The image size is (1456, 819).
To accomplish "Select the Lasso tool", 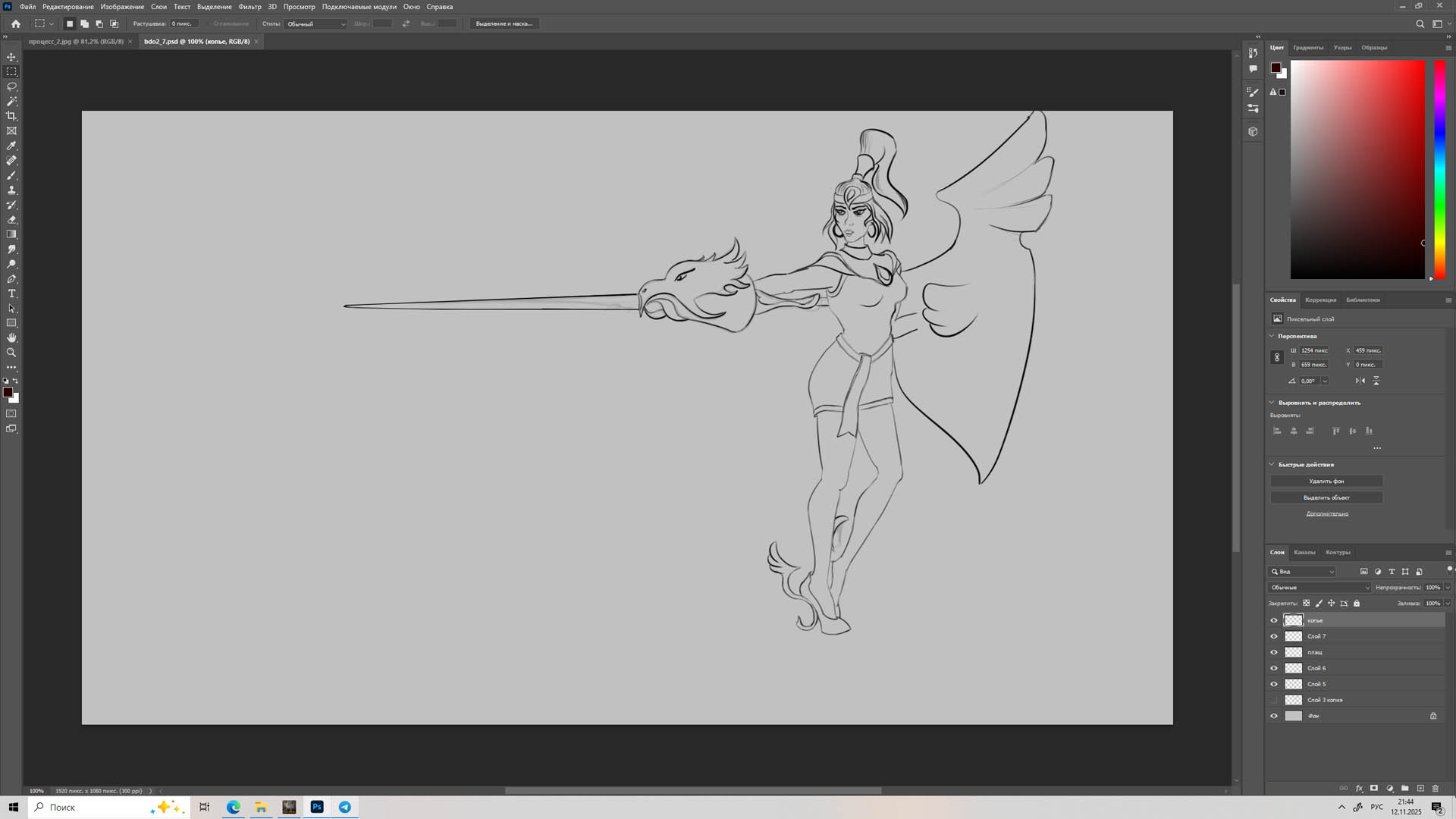I will click(11, 86).
